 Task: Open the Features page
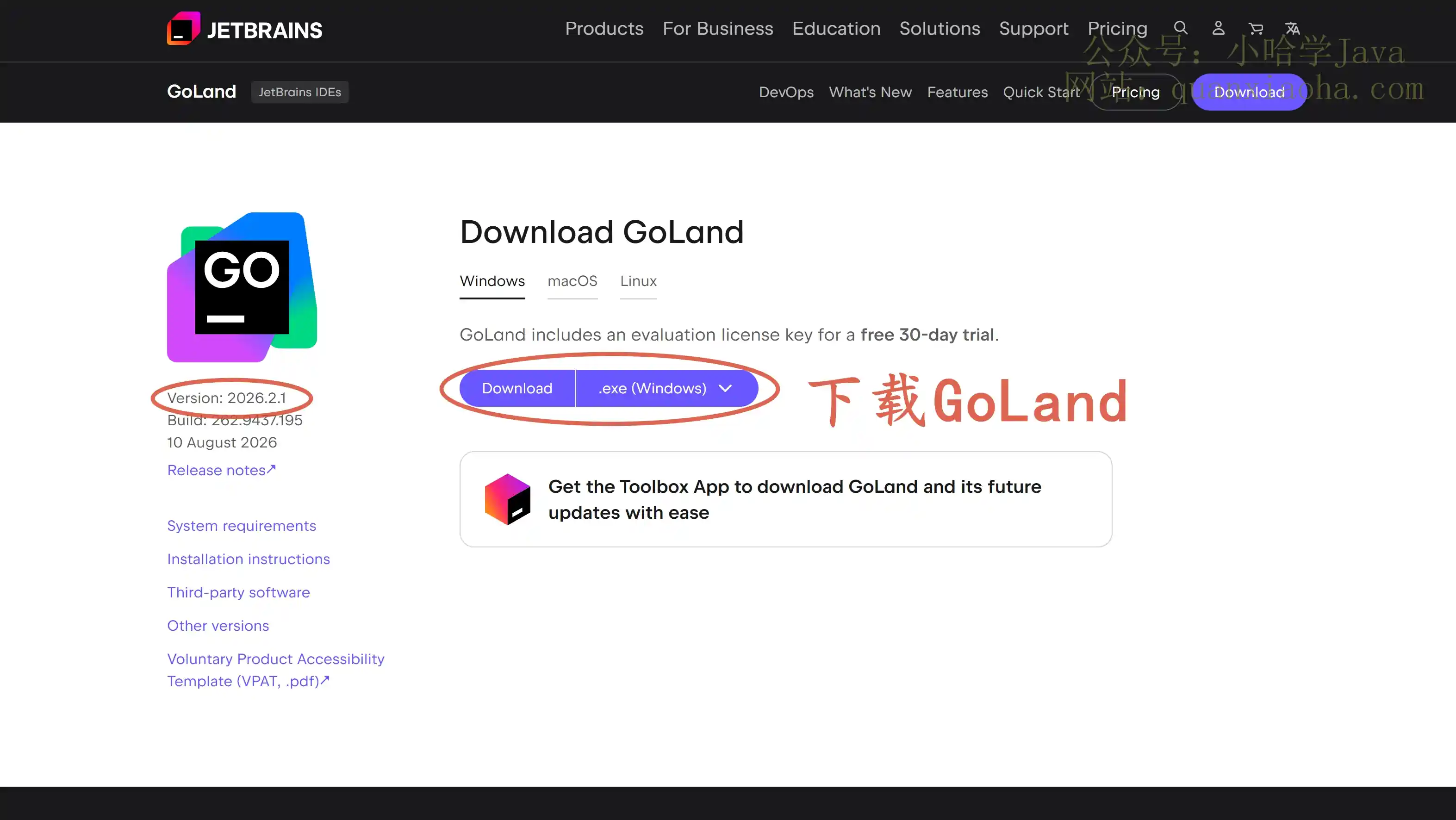click(957, 92)
